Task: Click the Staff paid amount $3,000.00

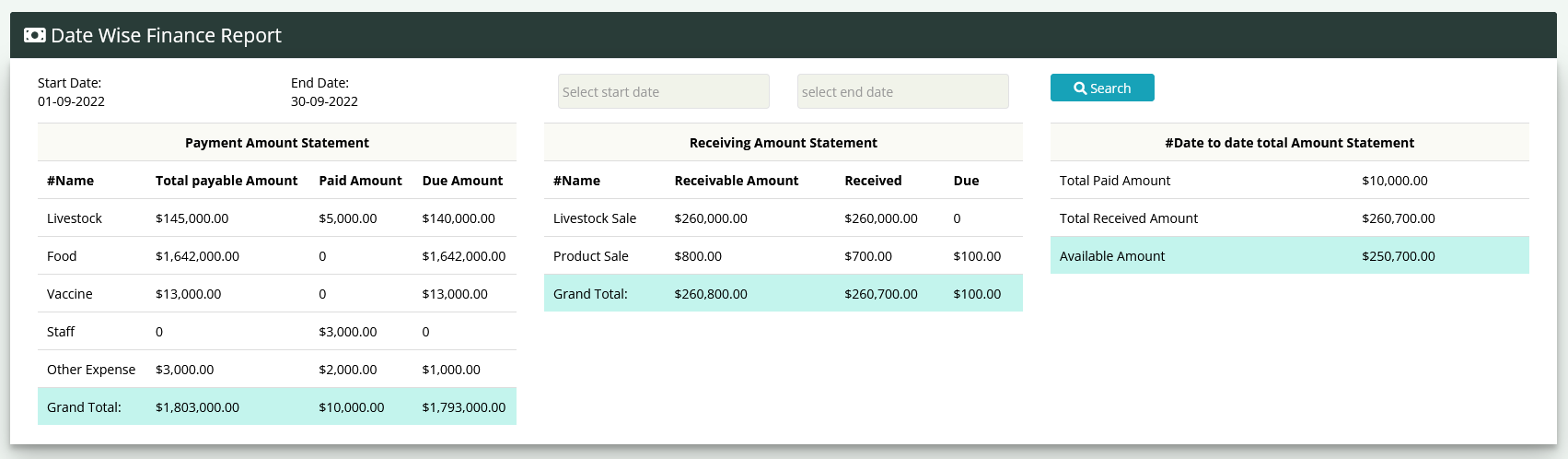Action: [x=347, y=332]
